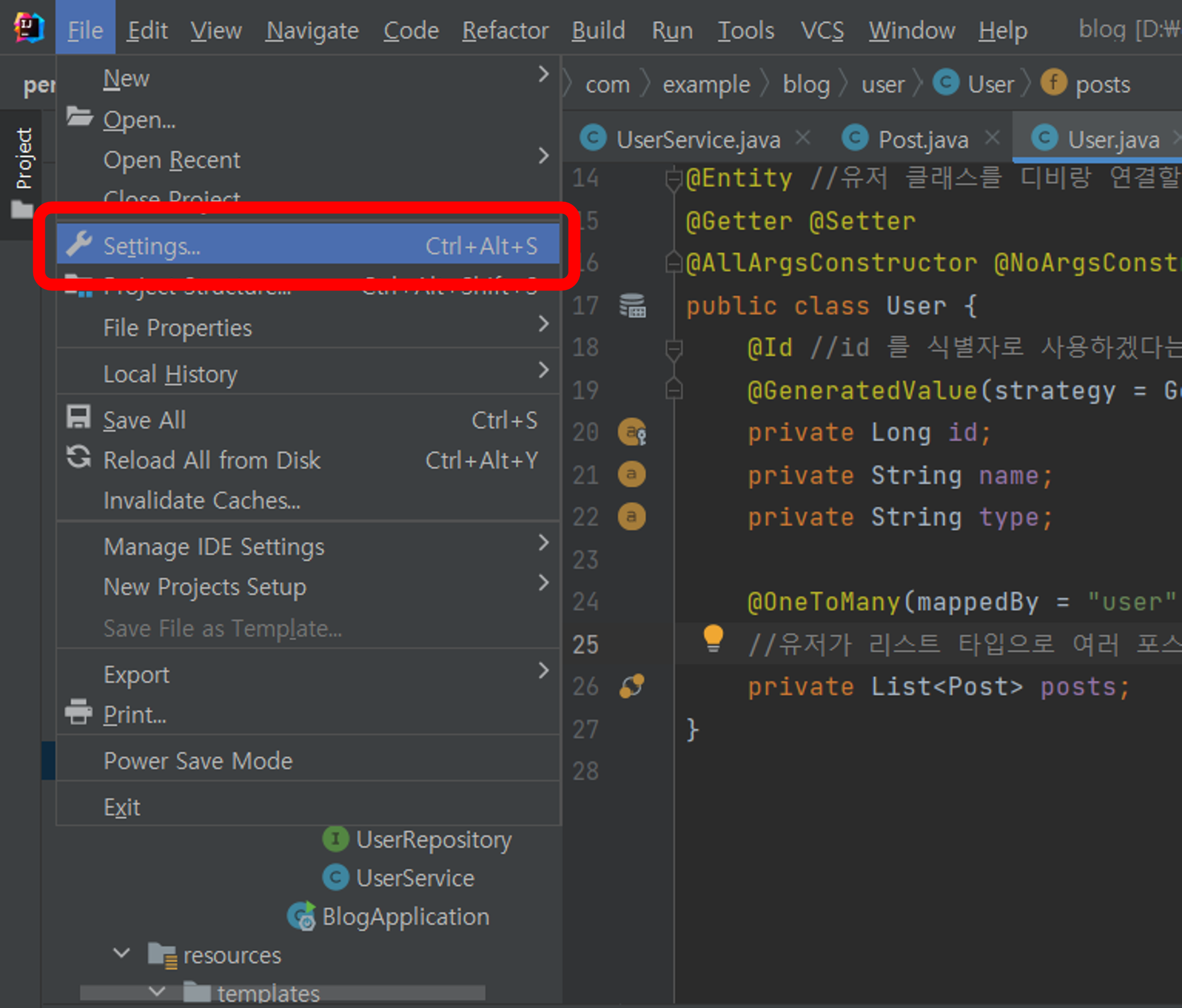This screenshot has height=1008, width=1182.
Task: Toggle Power Save Mode
Action: coord(198,761)
